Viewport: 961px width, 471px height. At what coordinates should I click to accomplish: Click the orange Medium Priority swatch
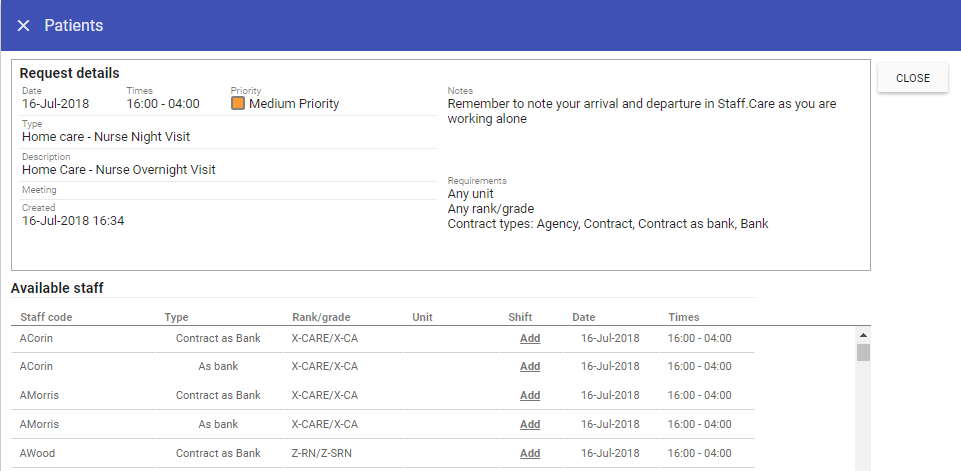238,103
